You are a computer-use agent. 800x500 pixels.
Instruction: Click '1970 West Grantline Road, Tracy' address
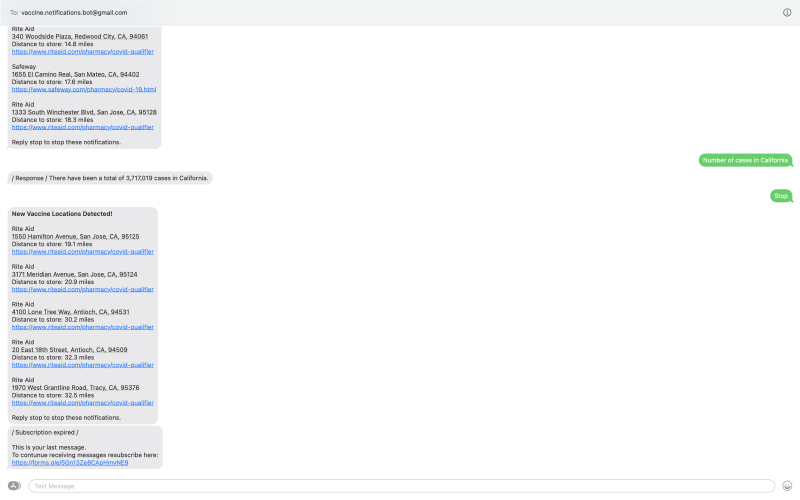[76, 388]
